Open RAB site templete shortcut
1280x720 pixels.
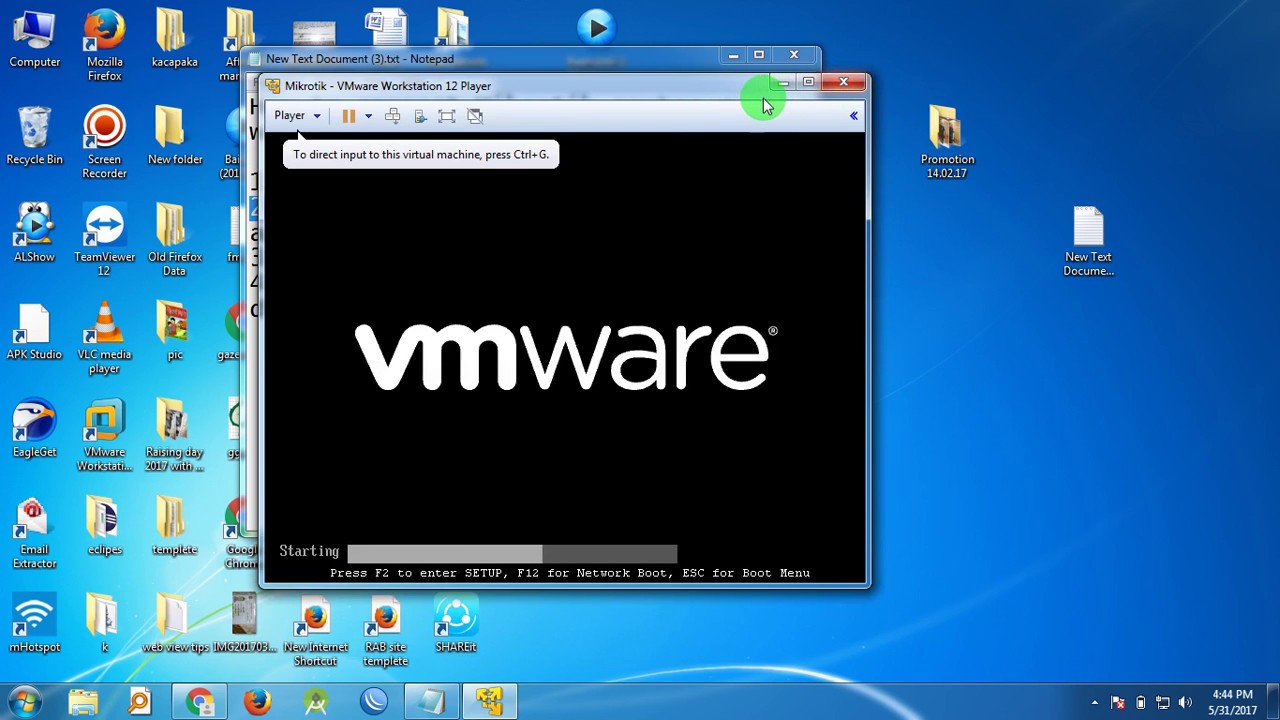[385, 631]
